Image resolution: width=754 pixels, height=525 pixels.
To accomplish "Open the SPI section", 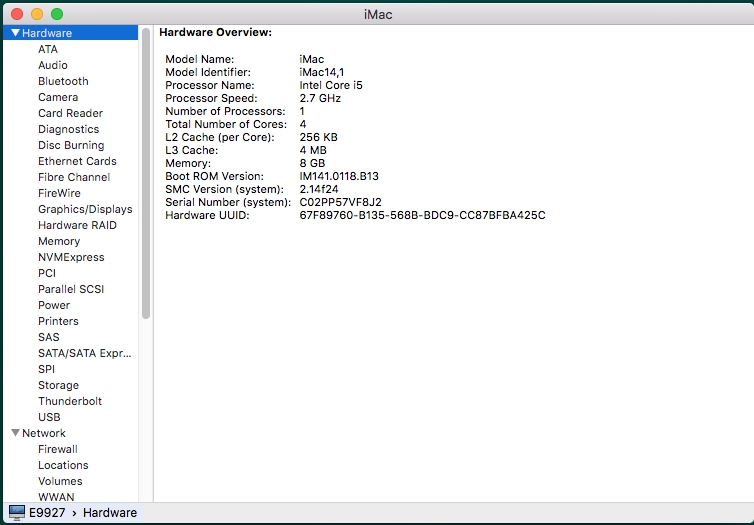I will click(46, 369).
